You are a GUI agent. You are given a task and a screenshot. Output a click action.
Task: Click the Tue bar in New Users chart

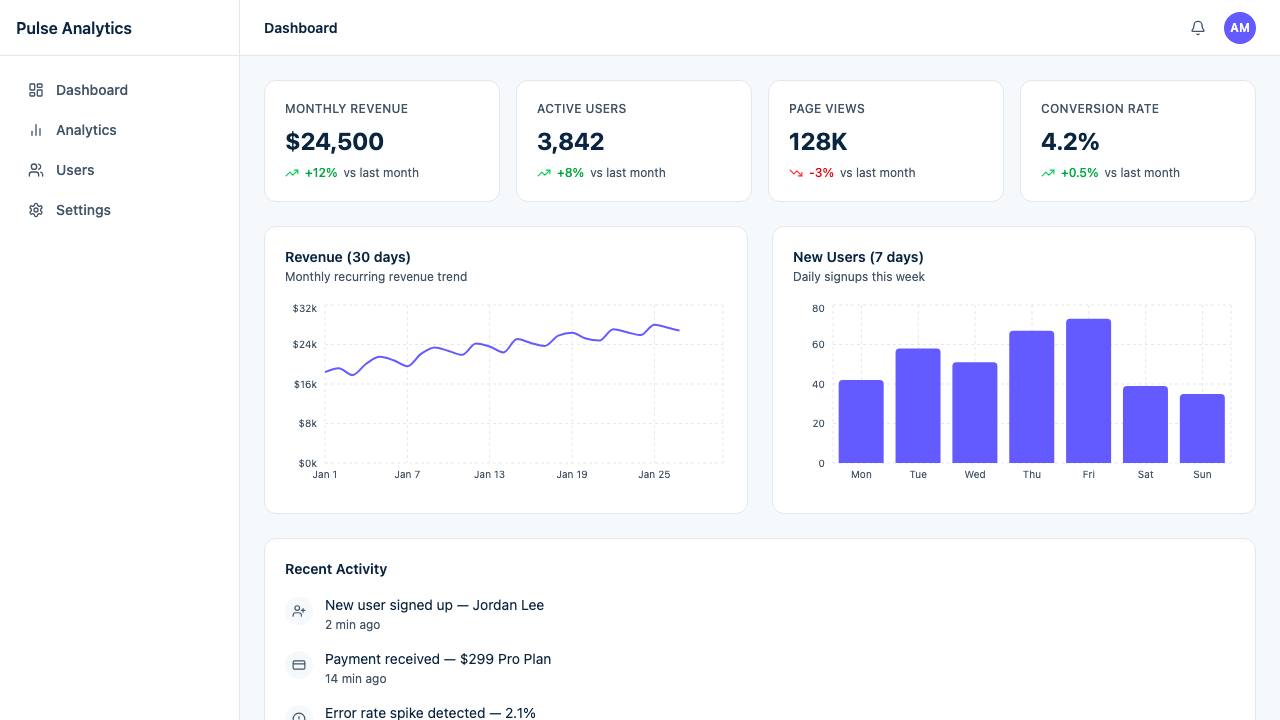click(x=918, y=406)
